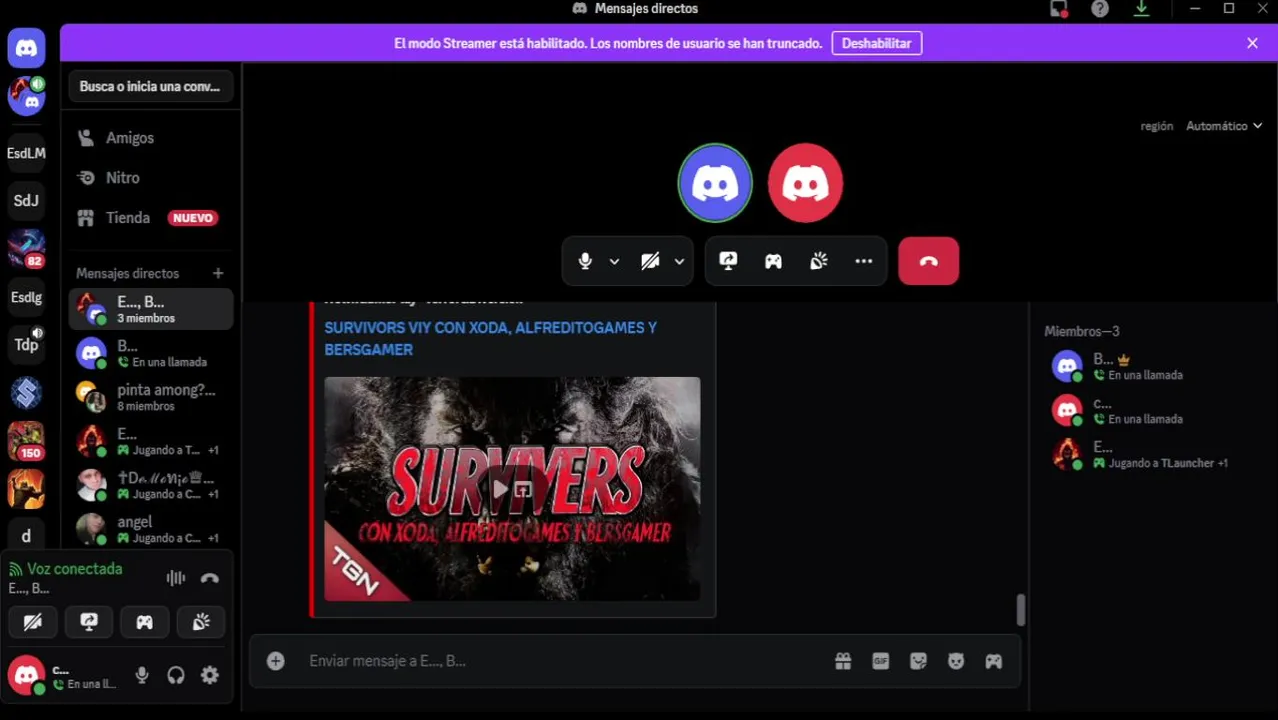This screenshot has height=720, width=1278.
Task: Click chat scrollbar thumb
Action: tap(1020, 610)
